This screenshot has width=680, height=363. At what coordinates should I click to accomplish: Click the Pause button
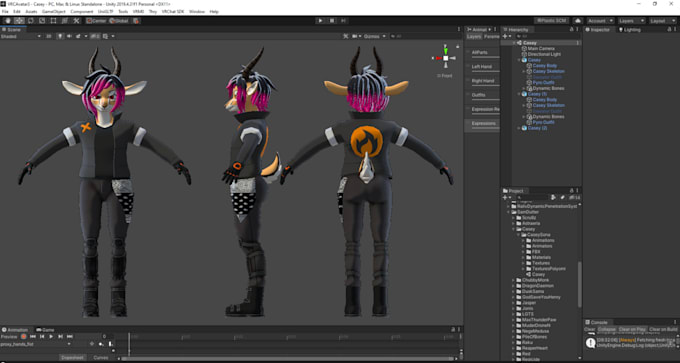point(332,20)
